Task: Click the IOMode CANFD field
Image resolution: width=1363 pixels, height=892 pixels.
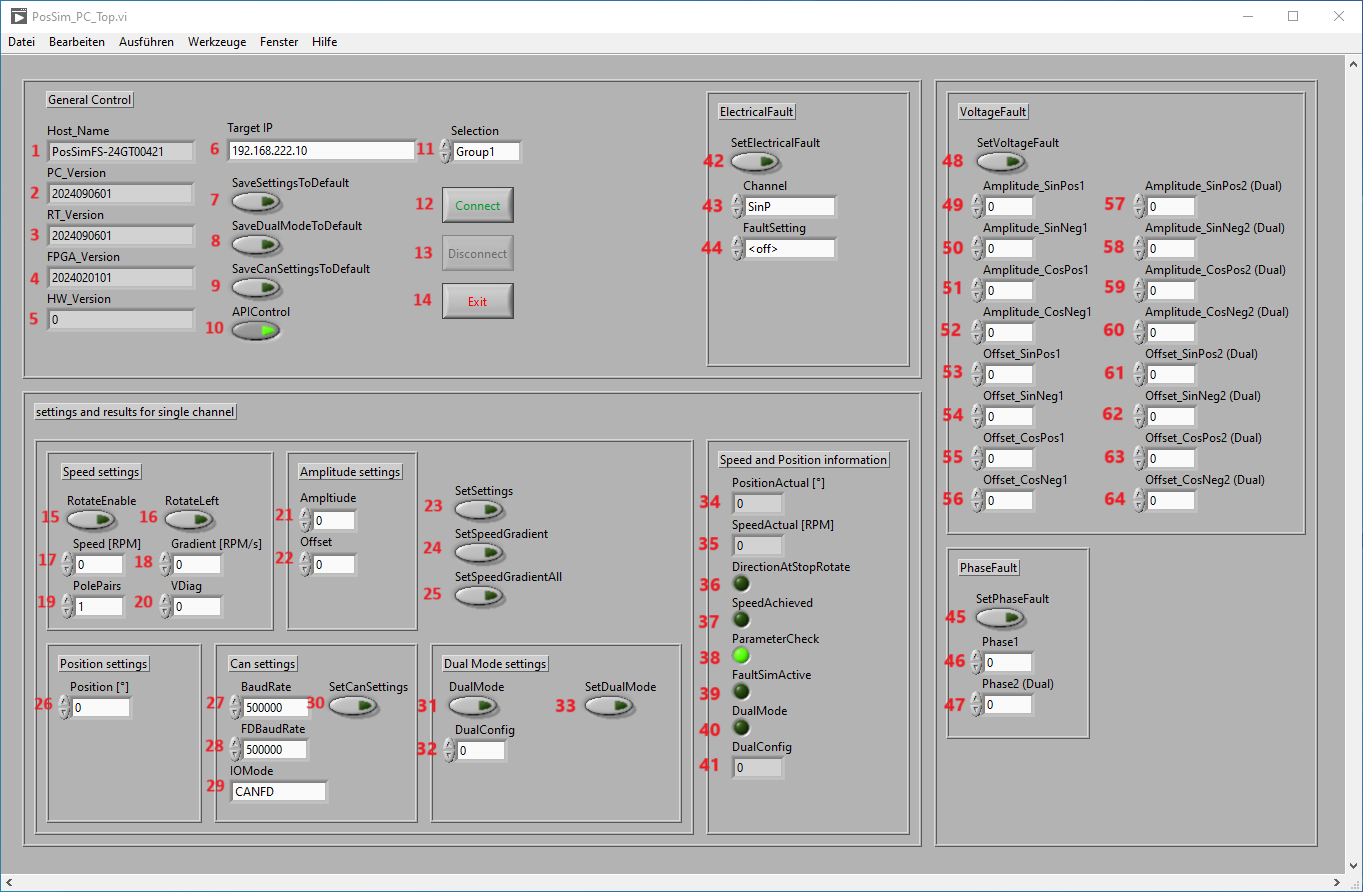Action: click(279, 791)
